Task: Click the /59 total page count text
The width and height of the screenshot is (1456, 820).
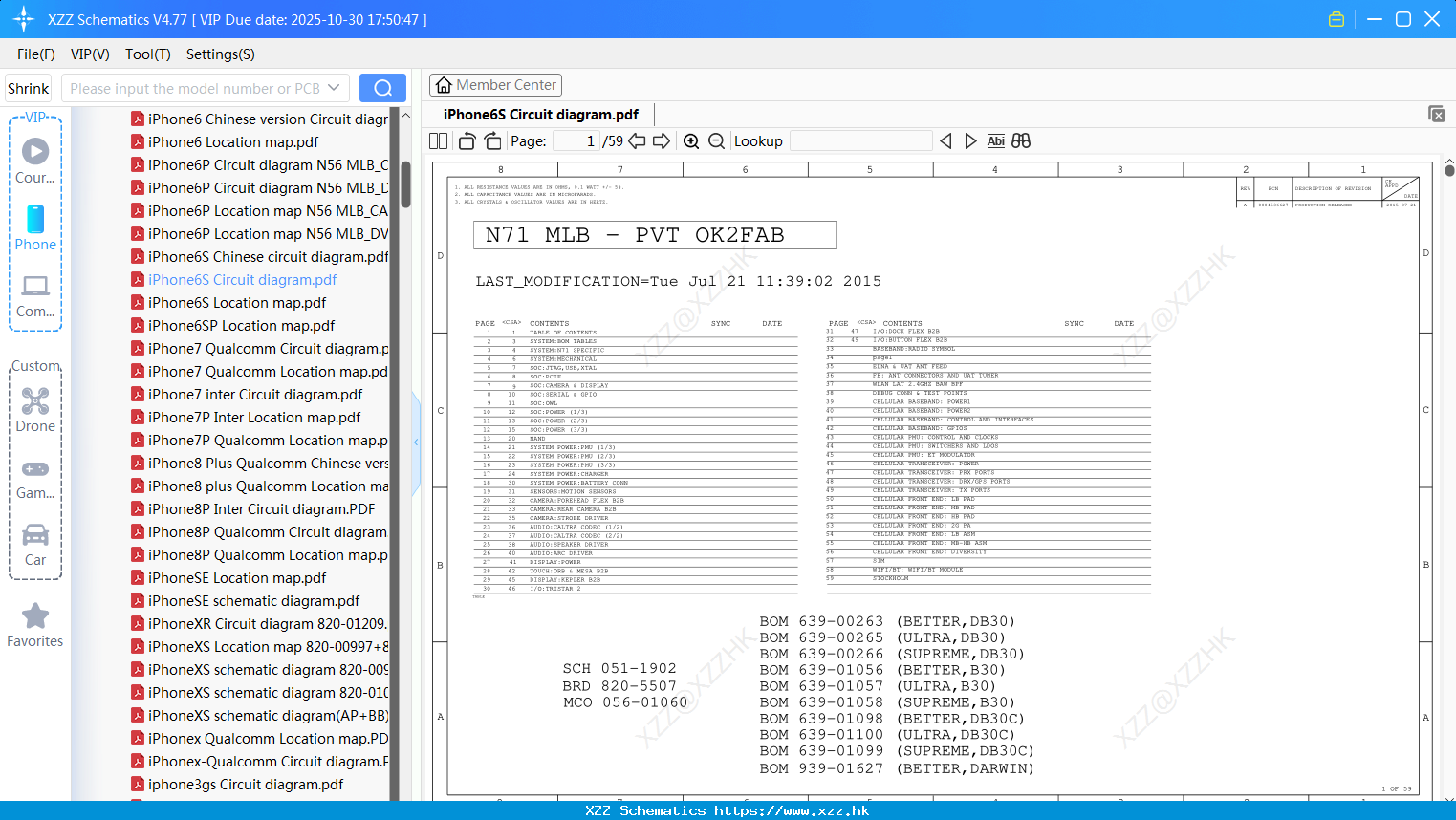Action: point(613,141)
